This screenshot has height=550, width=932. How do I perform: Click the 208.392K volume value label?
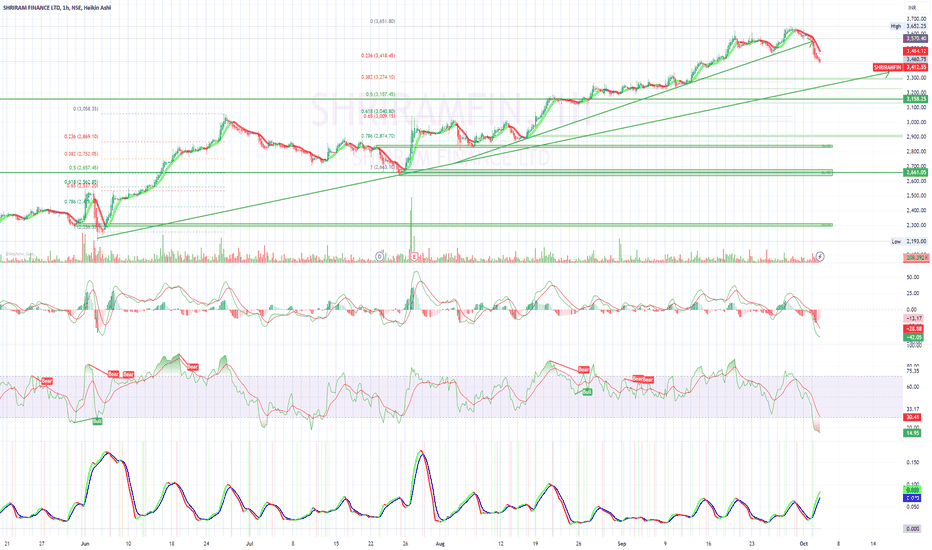(x=915, y=257)
